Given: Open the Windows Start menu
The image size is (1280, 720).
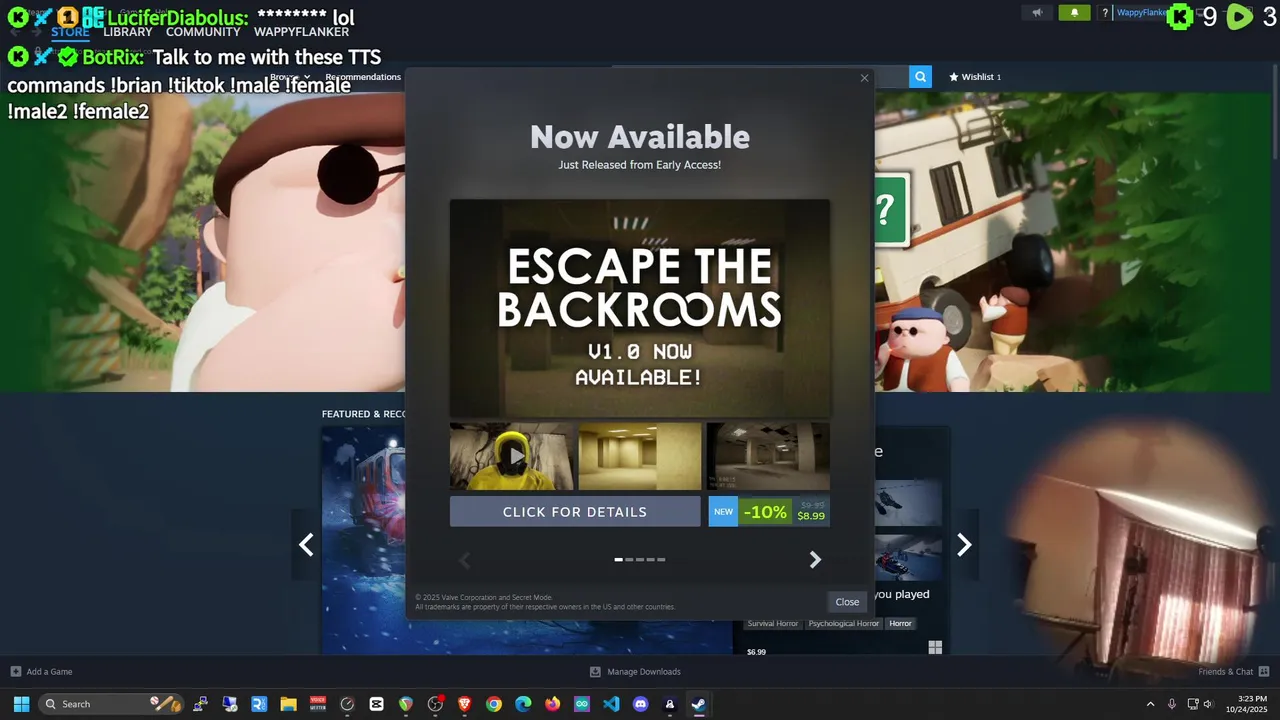Looking at the screenshot, I should [x=21, y=704].
